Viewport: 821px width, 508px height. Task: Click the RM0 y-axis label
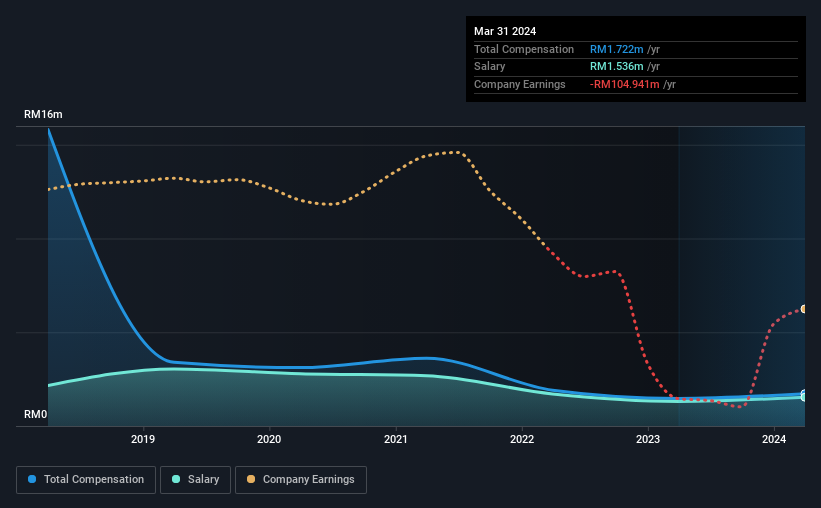tap(36, 414)
